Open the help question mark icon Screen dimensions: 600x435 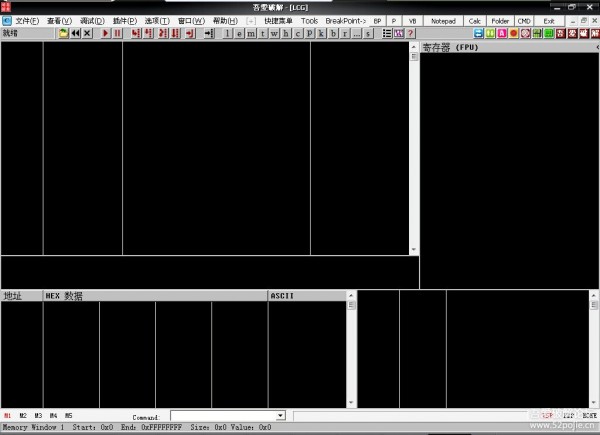pos(410,33)
